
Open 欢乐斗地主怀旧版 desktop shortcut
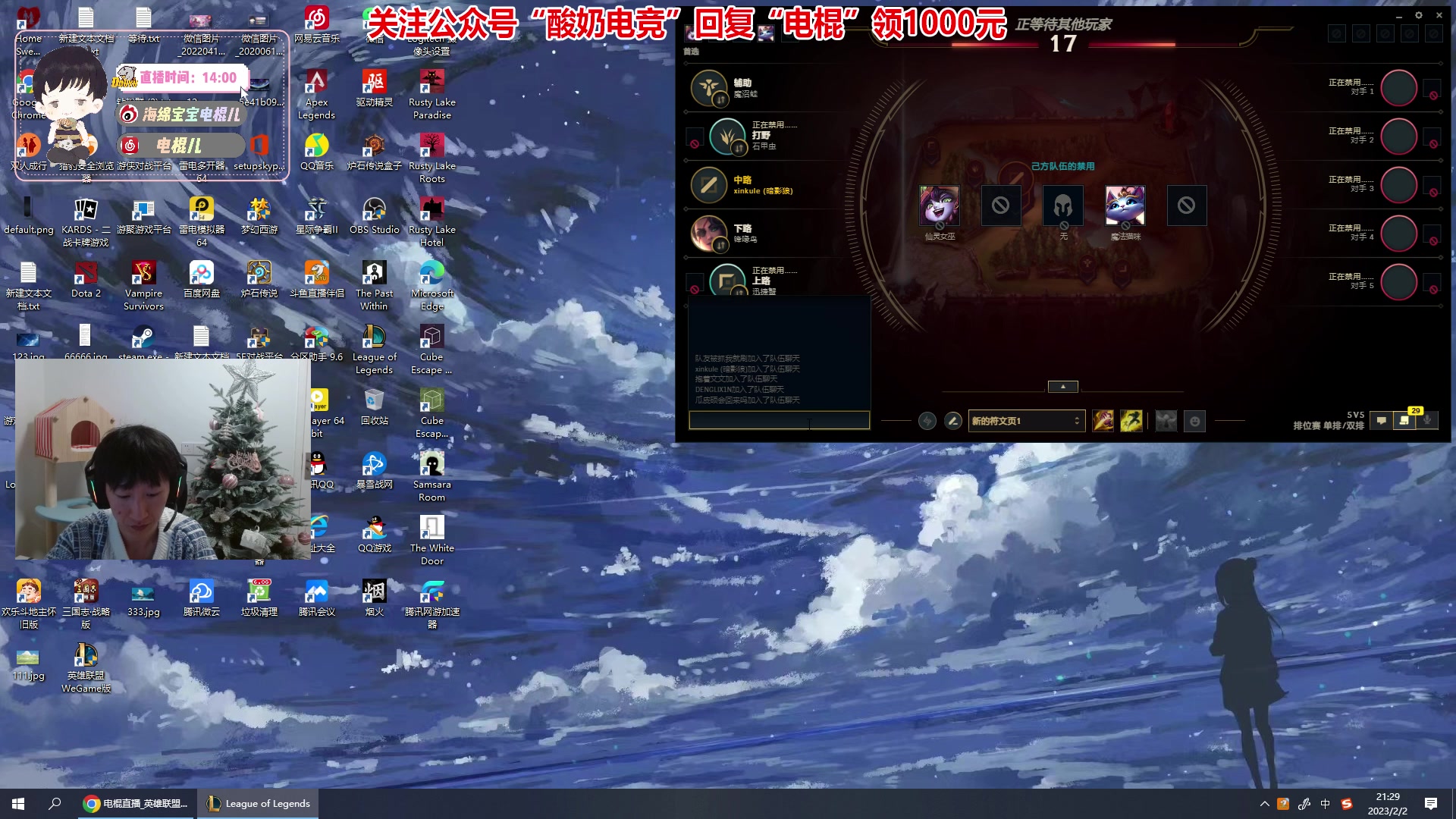click(29, 604)
